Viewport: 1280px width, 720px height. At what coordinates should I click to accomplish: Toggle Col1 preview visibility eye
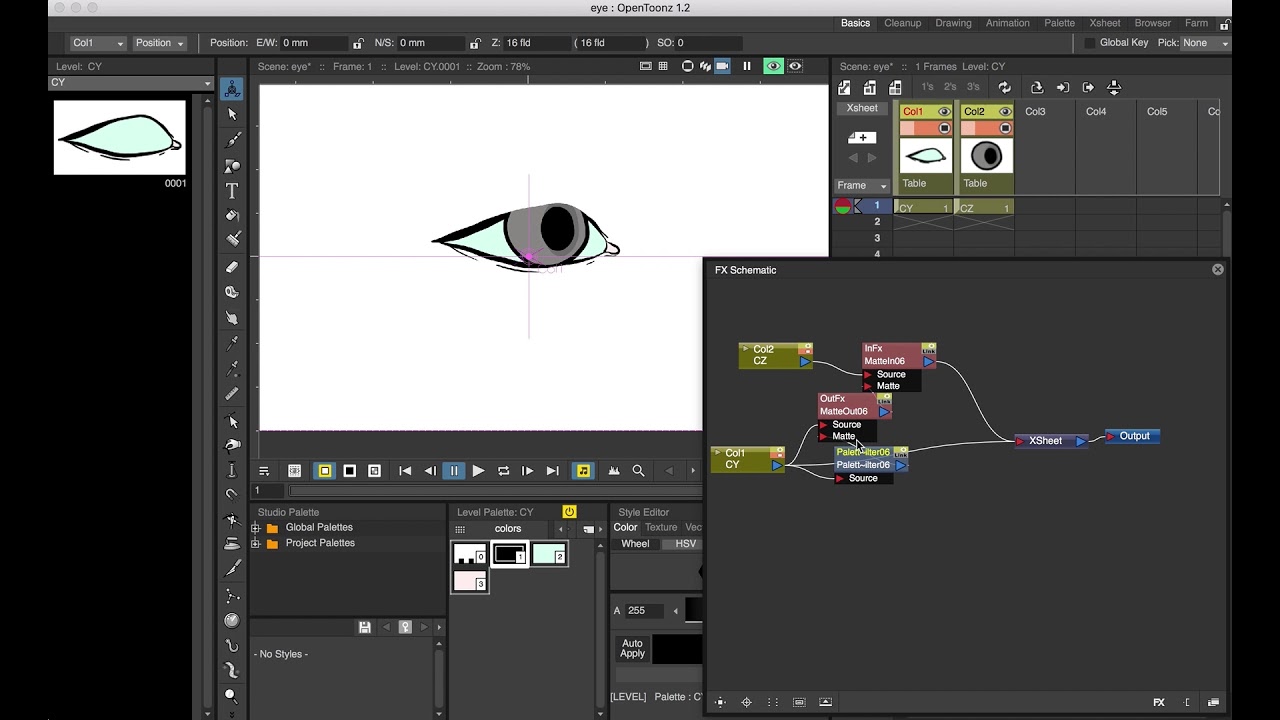[944, 112]
